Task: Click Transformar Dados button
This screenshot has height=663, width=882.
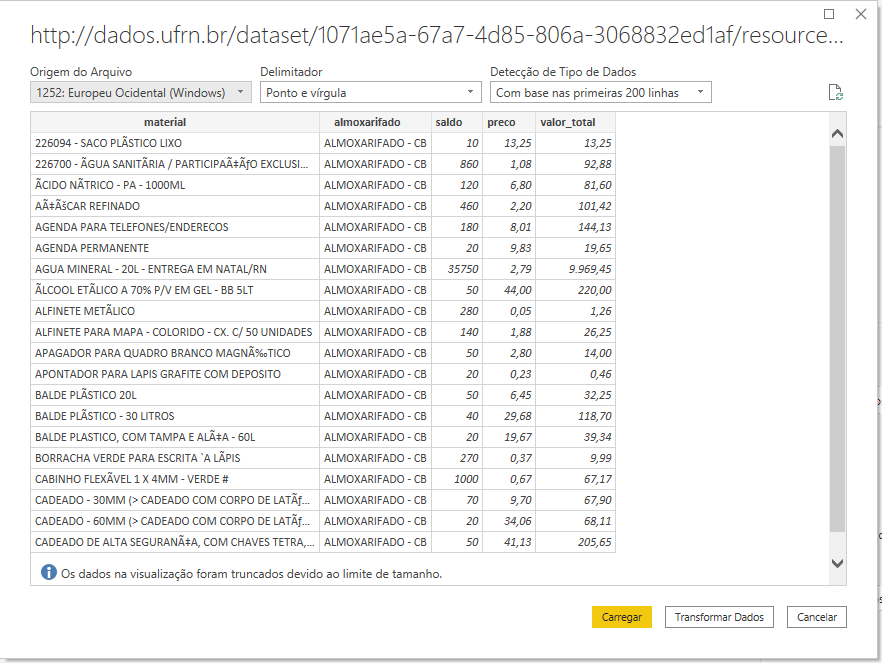Action: (x=719, y=617)
